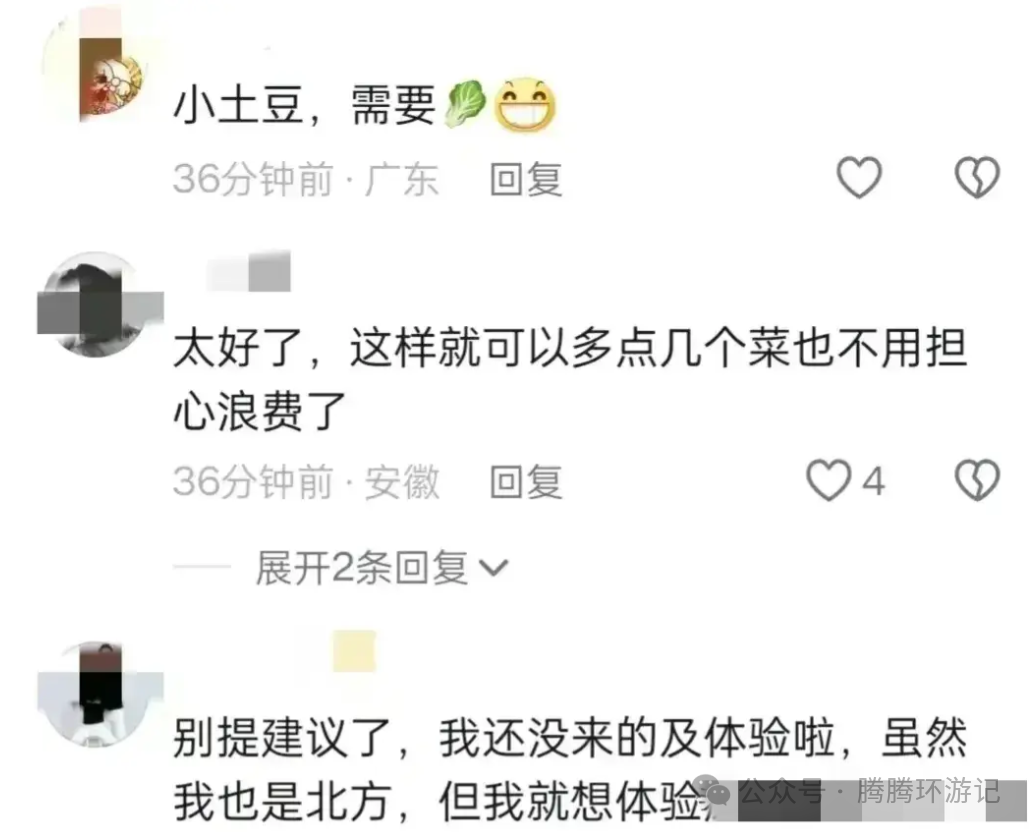
Task: Click the 36分钟前·广东 timestamp
Action: [306, 179]
